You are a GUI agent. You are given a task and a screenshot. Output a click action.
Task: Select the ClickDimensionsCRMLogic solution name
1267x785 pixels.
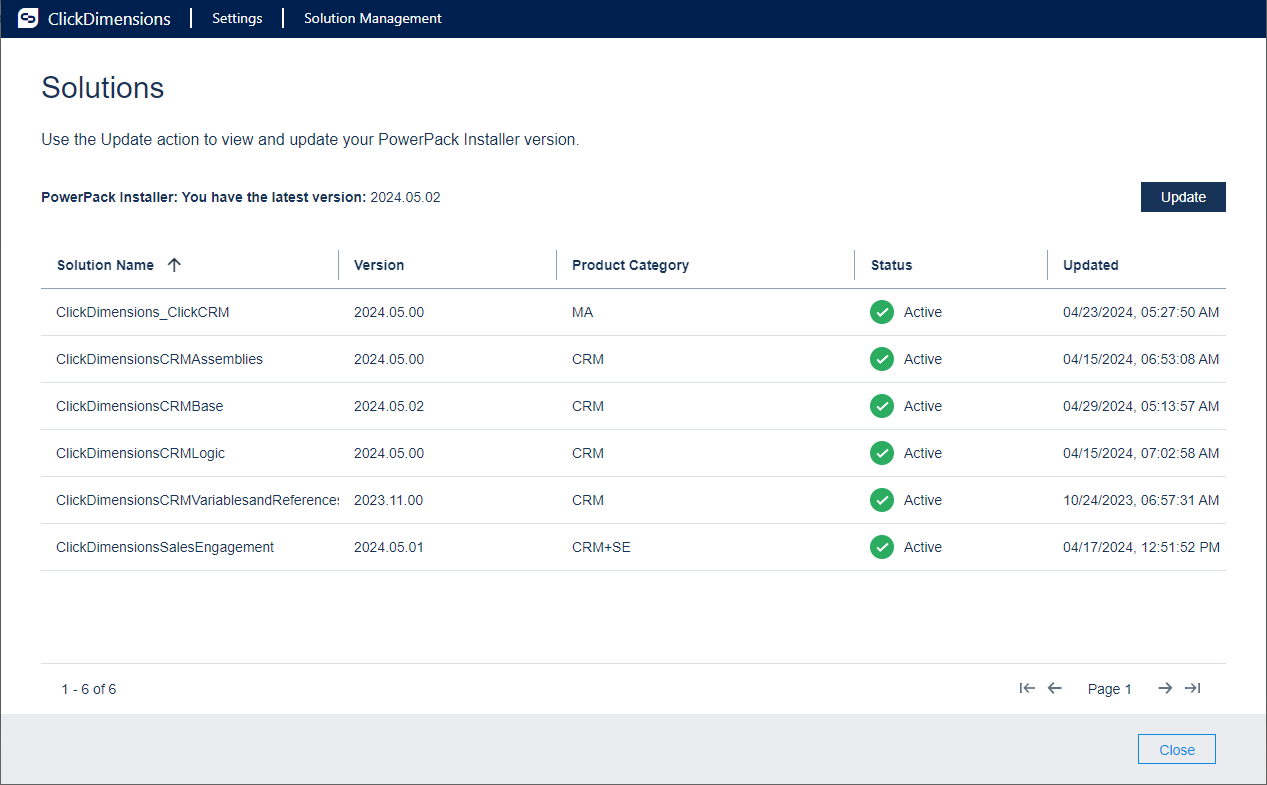(140, 453)
